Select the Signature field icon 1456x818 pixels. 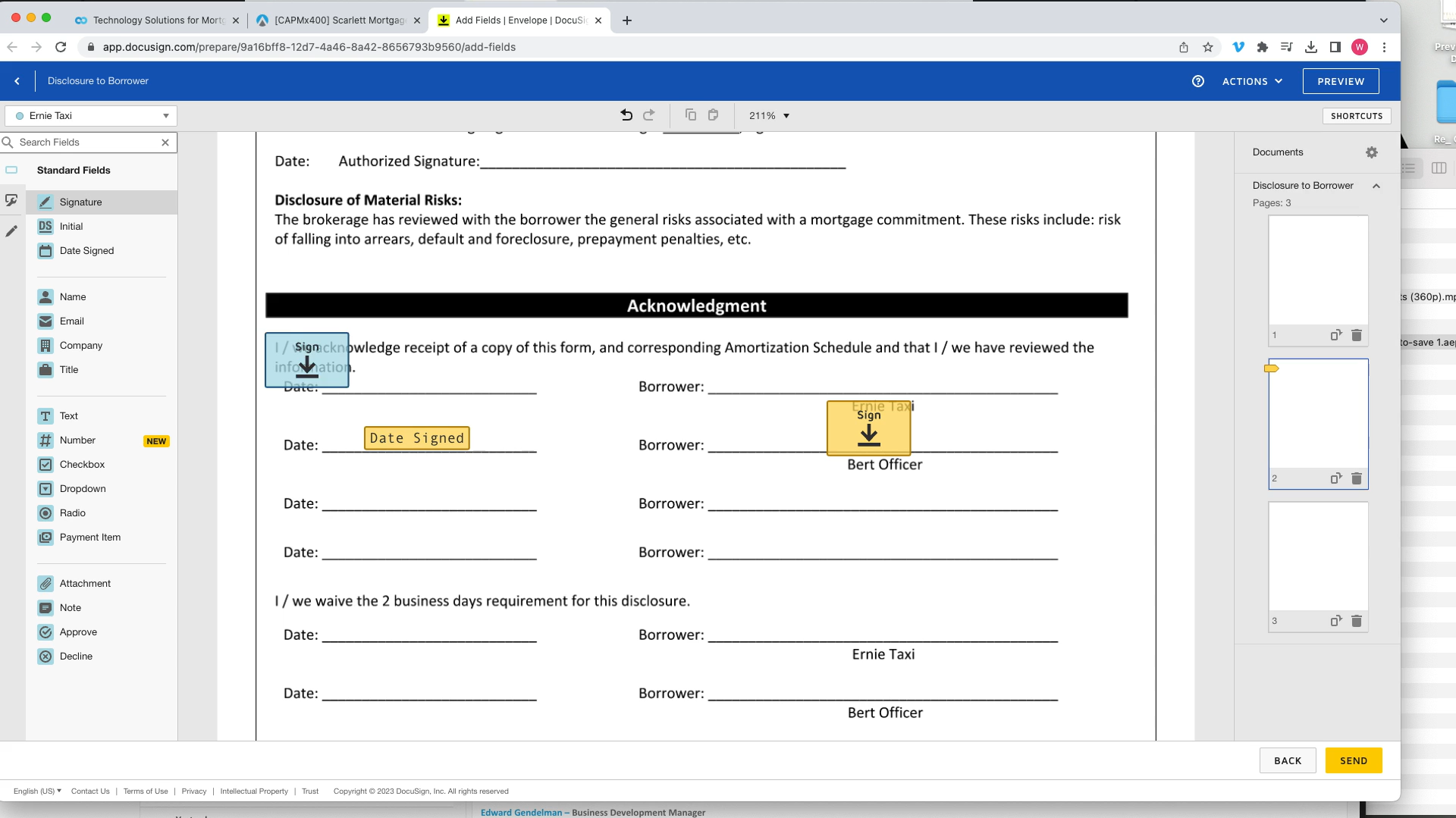[x=45, y=202]
